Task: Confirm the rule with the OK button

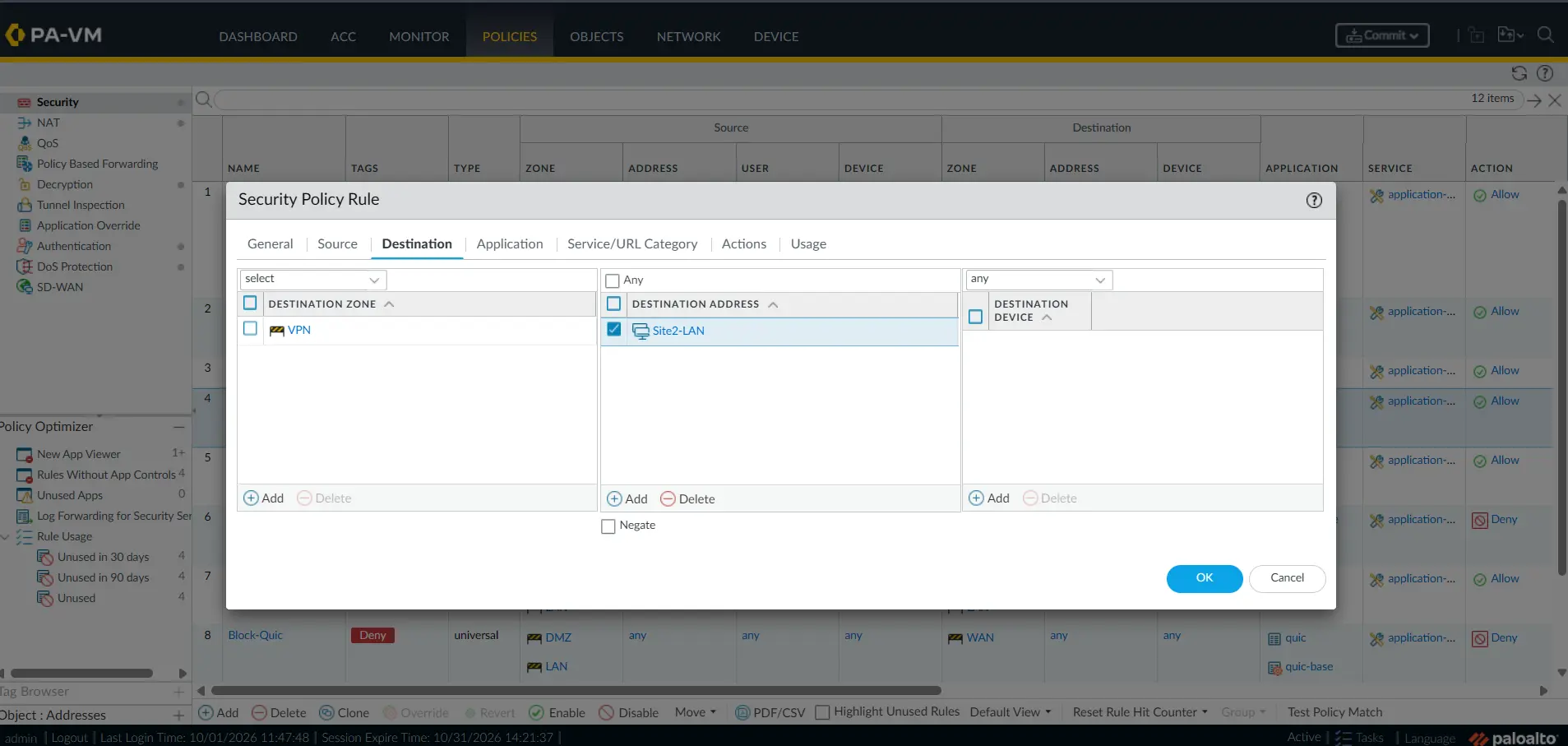Action: tap(1205, 578)
